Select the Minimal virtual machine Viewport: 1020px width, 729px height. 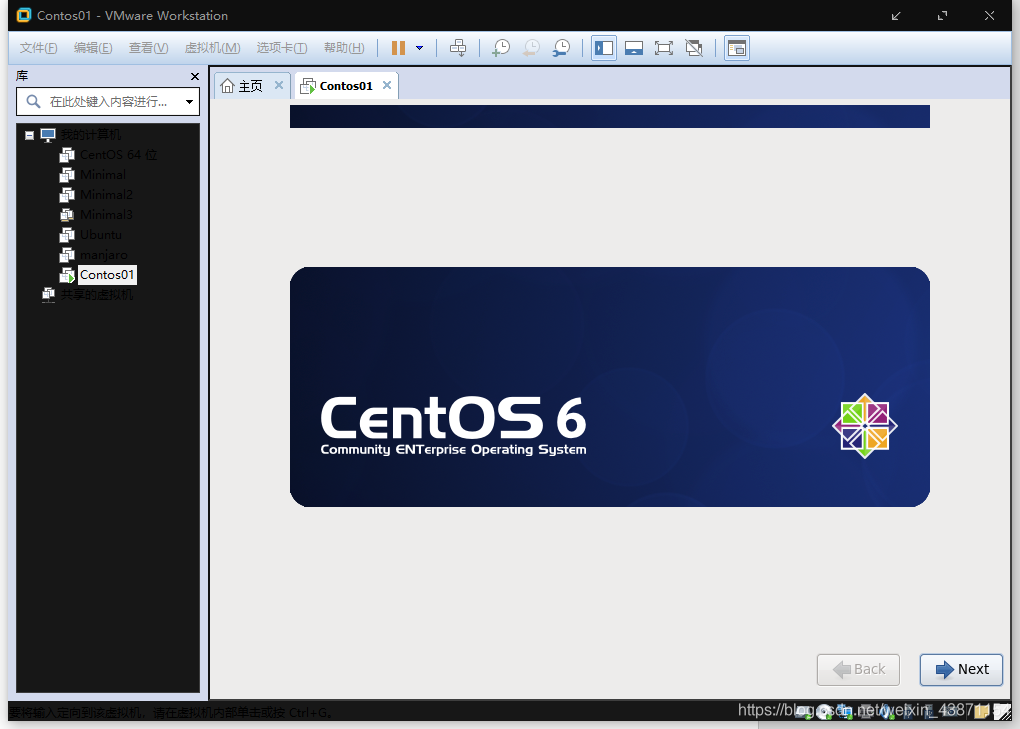coord(103,175)
